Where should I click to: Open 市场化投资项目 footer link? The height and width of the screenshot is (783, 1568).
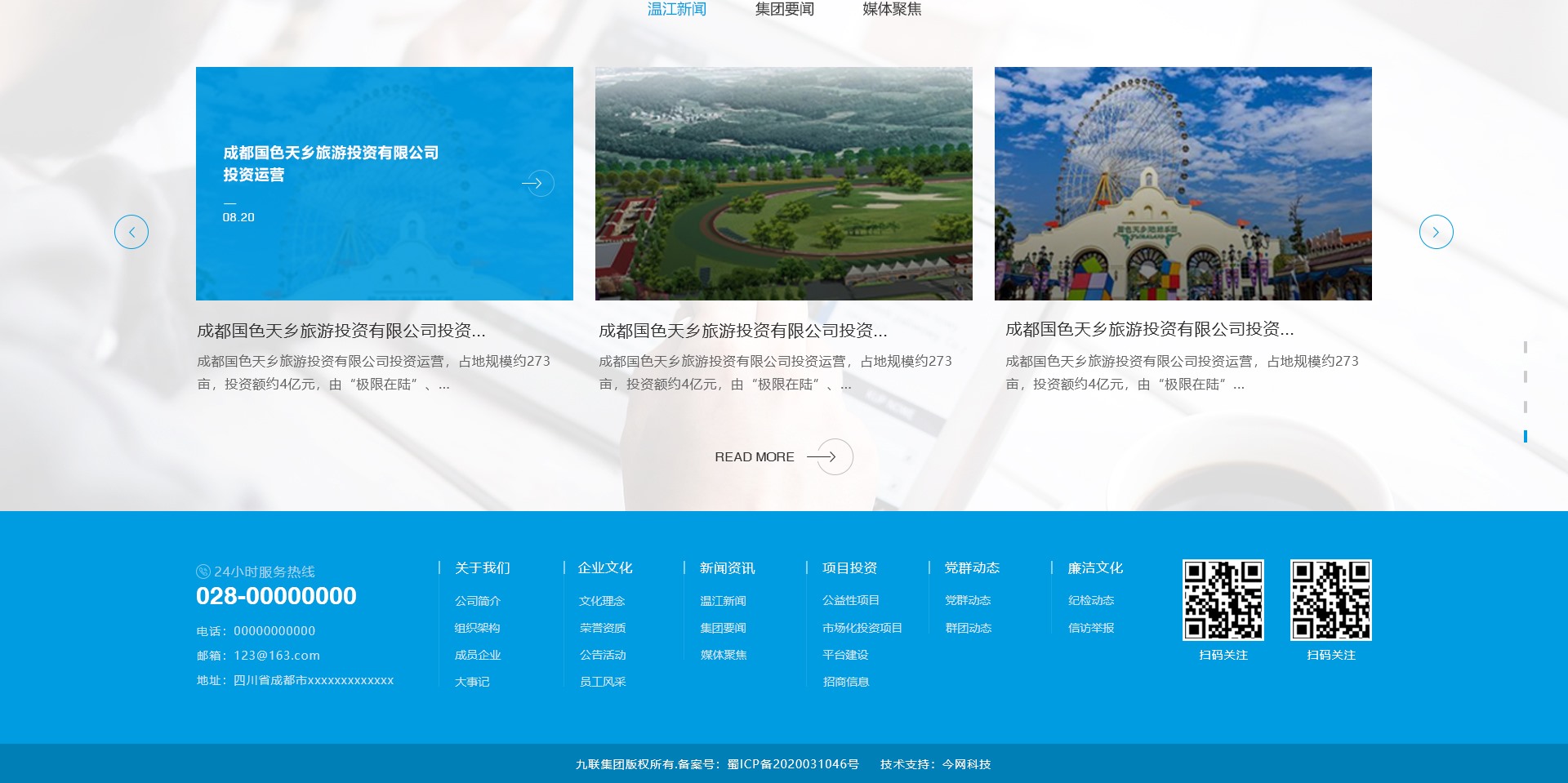tap(862, 628)
